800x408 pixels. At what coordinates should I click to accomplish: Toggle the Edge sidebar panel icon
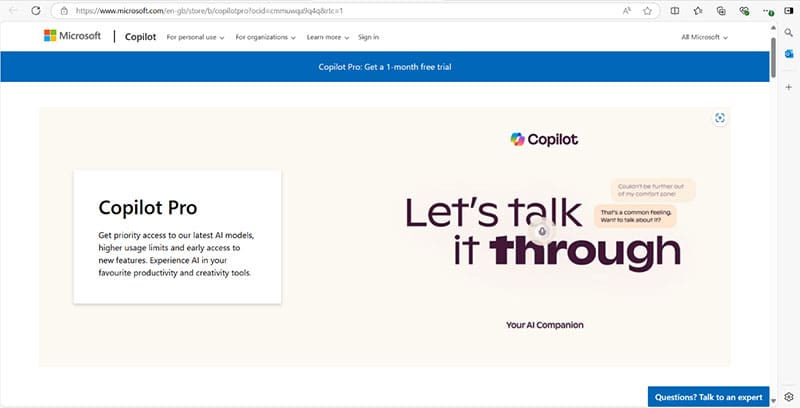pyautogui.click(x=788, y=11)
